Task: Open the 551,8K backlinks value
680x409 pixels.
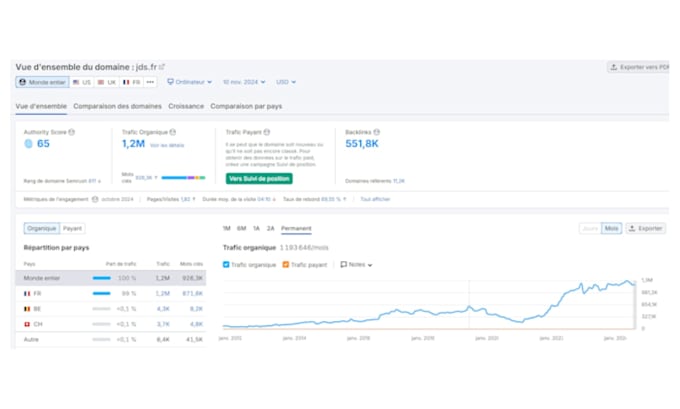Action: click(x=362, y=144)
